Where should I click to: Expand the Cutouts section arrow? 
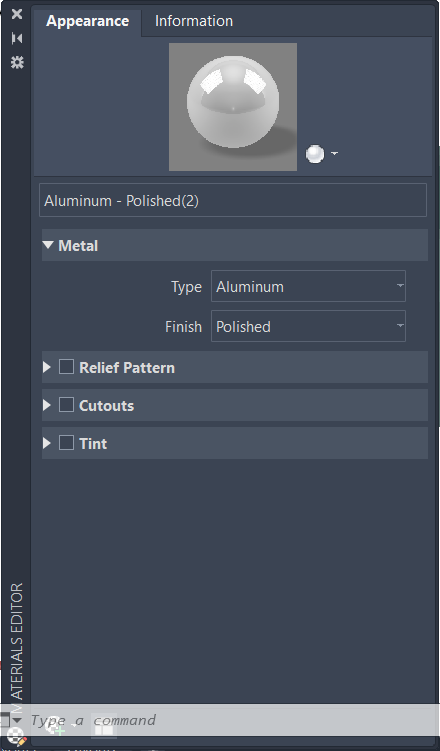point(46,405)
